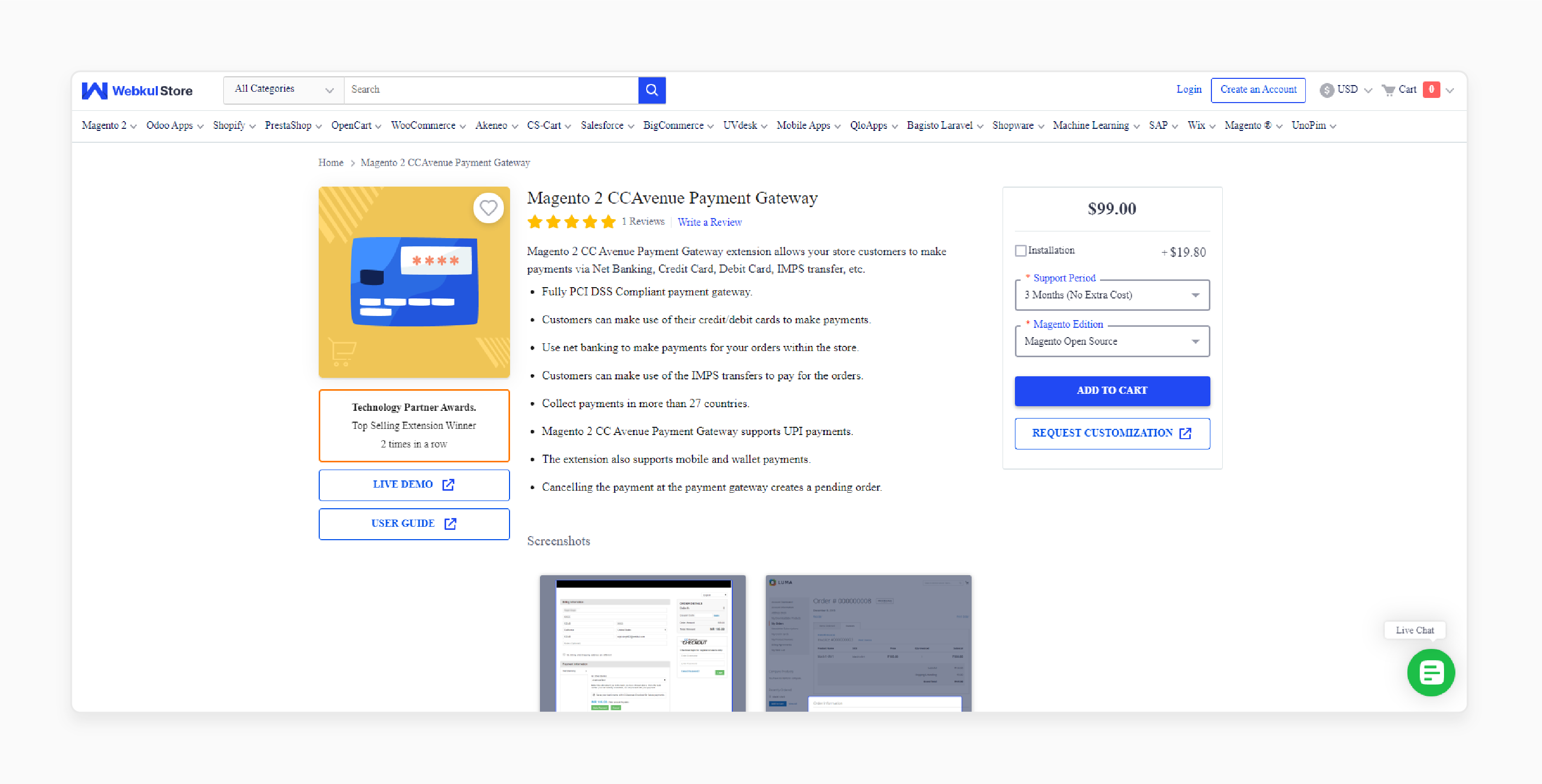Open the Luma order screenshot thumbnail
Viewport: 1542px width, 784px height.
[x=868, y=643]
